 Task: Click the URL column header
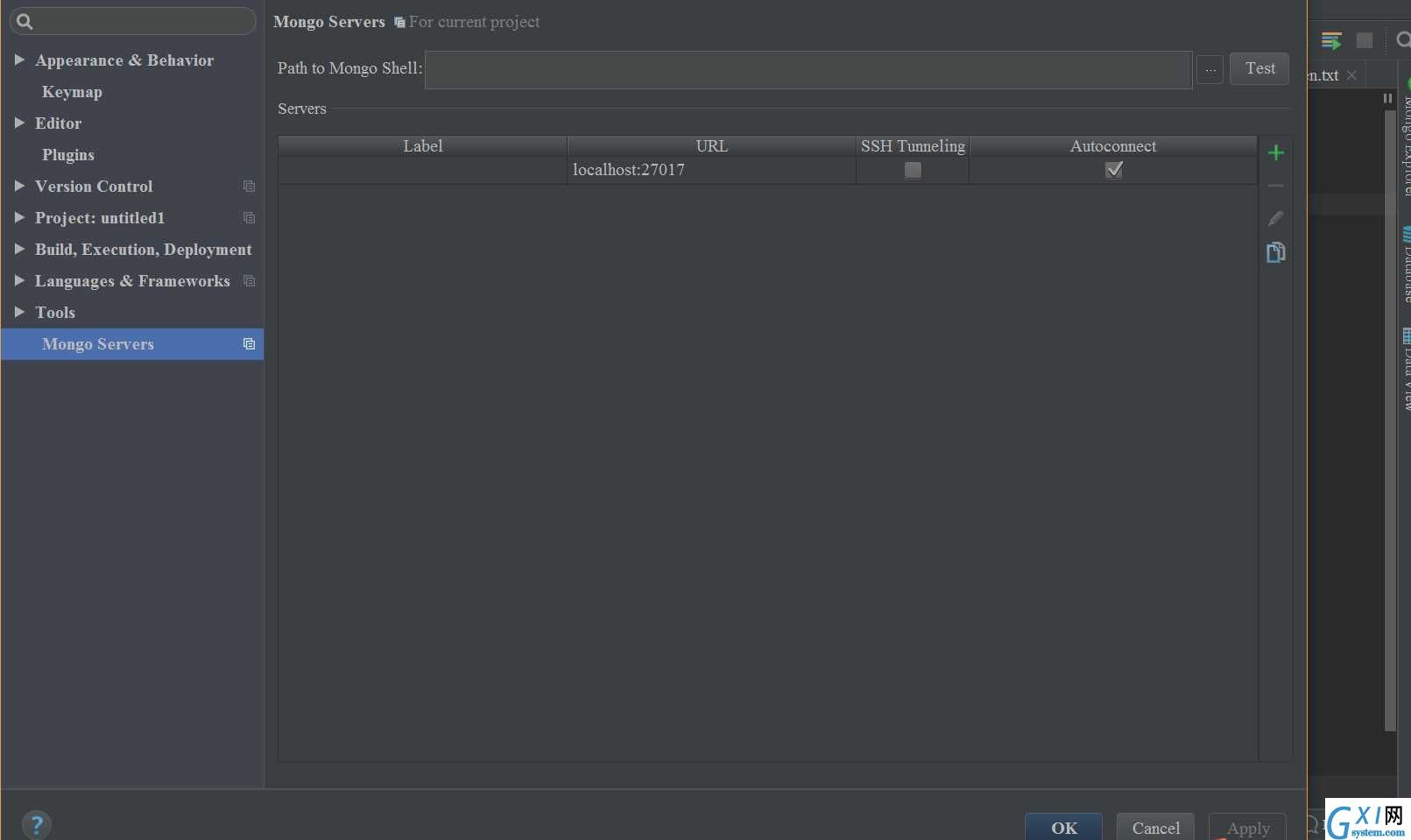pyautogui.click(x=711, y=146)
